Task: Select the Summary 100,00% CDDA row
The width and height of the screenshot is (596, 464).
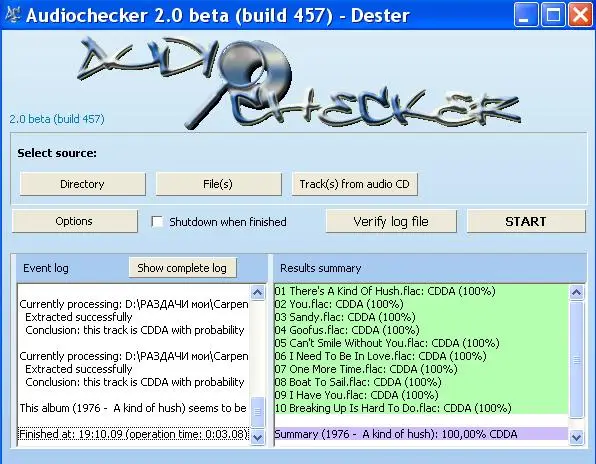Action: (421, 434)
